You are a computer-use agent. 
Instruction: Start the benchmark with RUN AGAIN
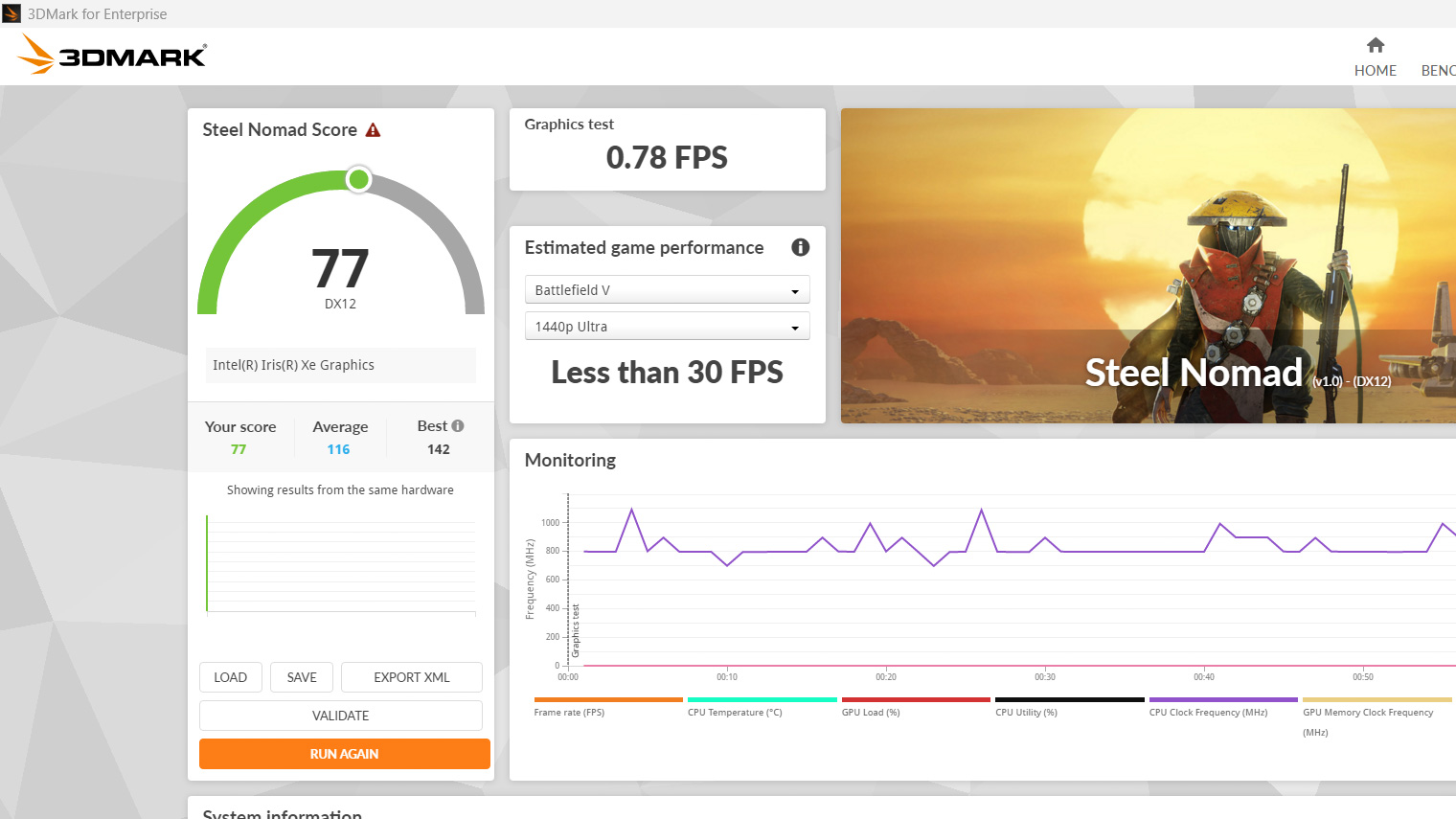pyautogui.click(x=345, y=754)
